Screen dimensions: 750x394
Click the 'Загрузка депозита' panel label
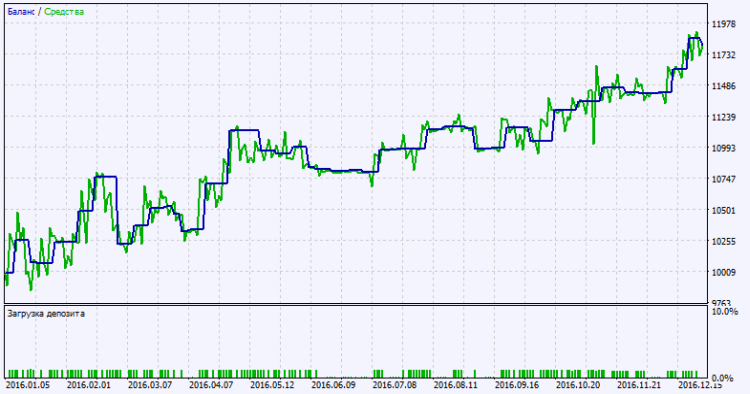click(46, 314)
